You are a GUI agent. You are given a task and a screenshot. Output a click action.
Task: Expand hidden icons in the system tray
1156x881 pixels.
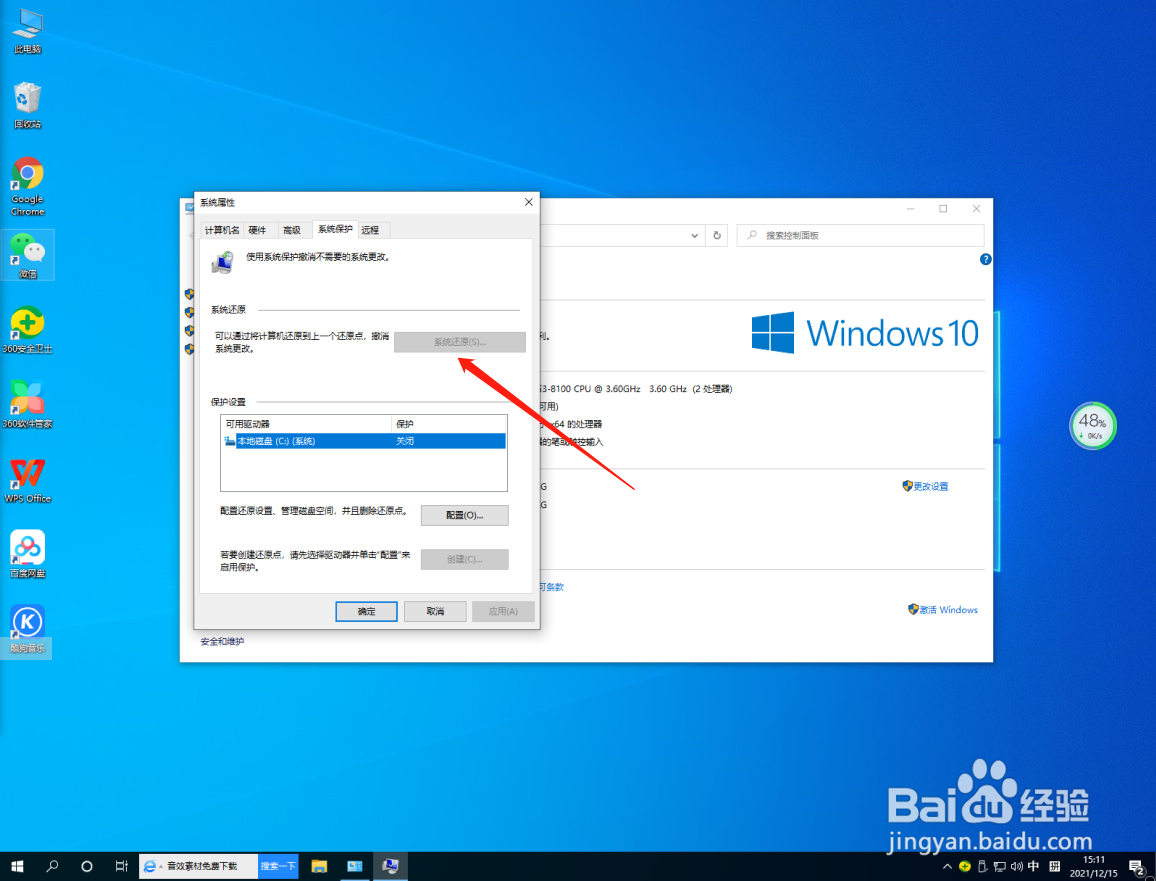947,866
